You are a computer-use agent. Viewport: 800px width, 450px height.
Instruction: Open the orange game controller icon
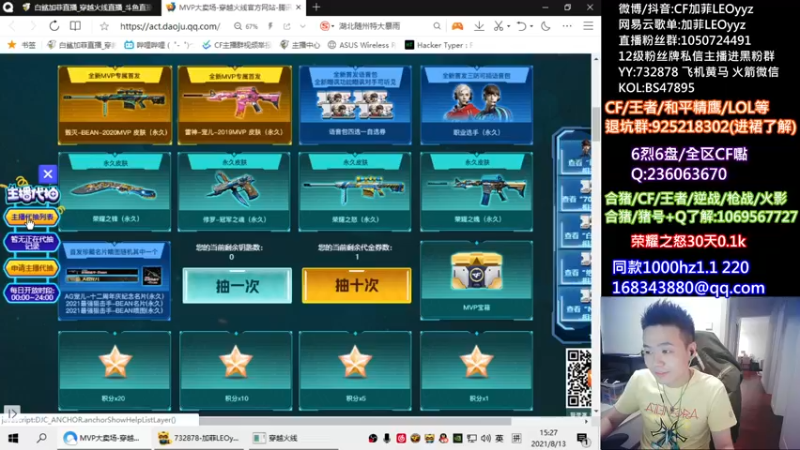(457, 26)
